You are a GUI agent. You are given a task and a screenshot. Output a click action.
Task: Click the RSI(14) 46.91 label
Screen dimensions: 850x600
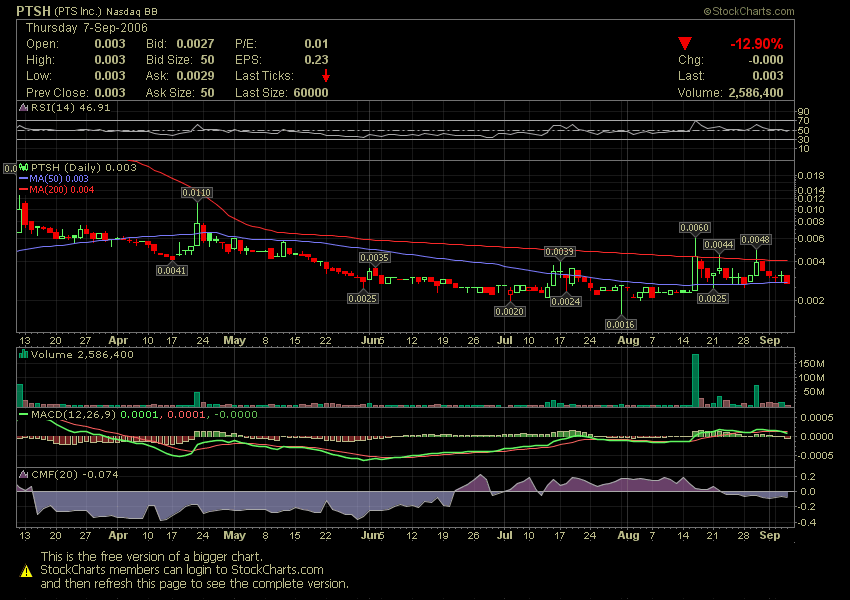click(70, 107)
